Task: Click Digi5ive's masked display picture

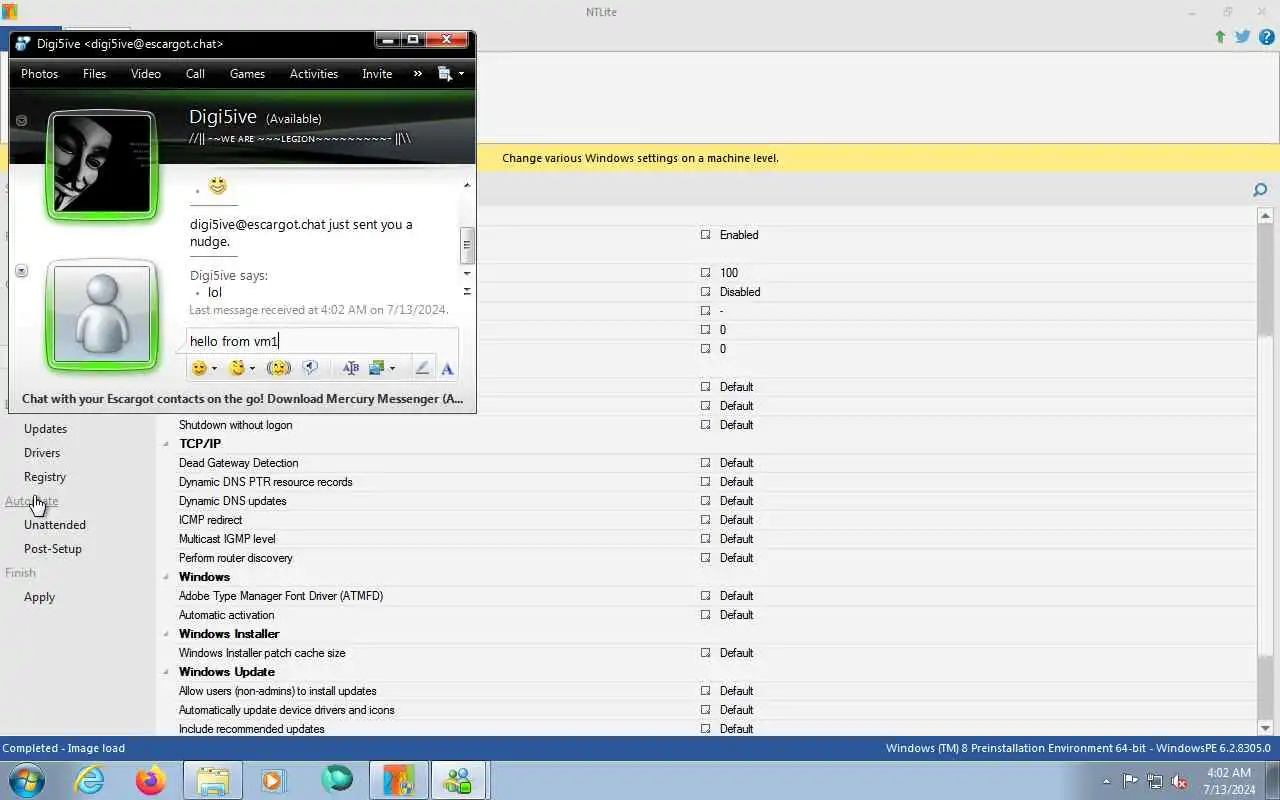Action: [101, 164]
